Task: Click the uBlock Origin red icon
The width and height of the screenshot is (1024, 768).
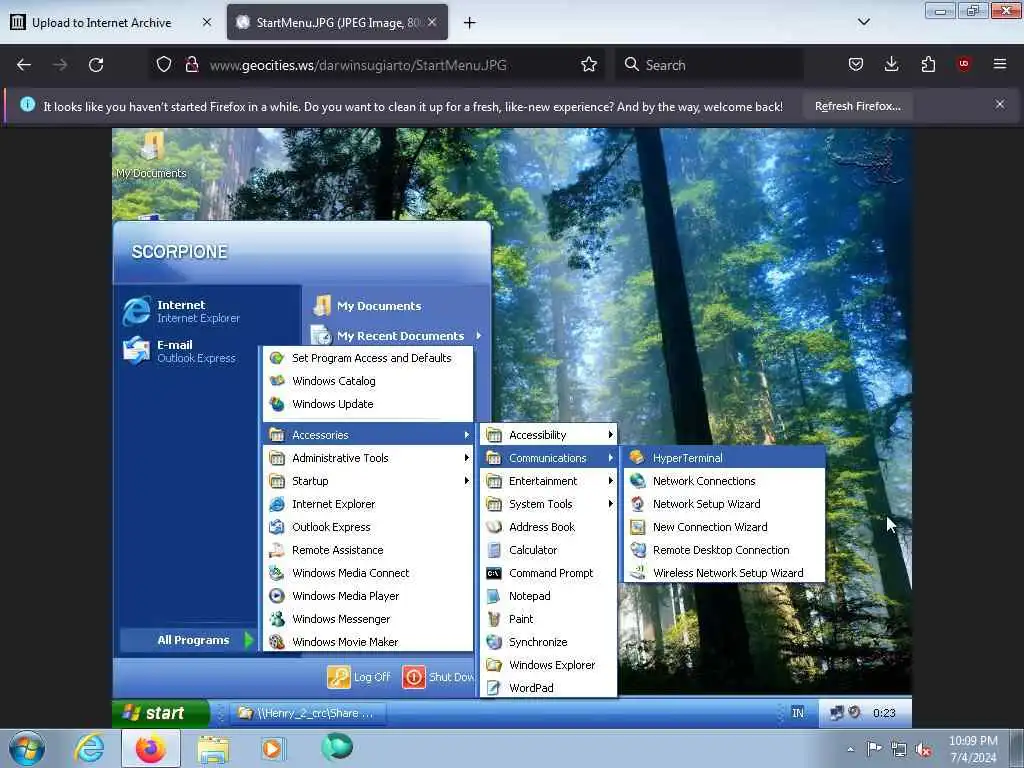Action: click(963, 64)
